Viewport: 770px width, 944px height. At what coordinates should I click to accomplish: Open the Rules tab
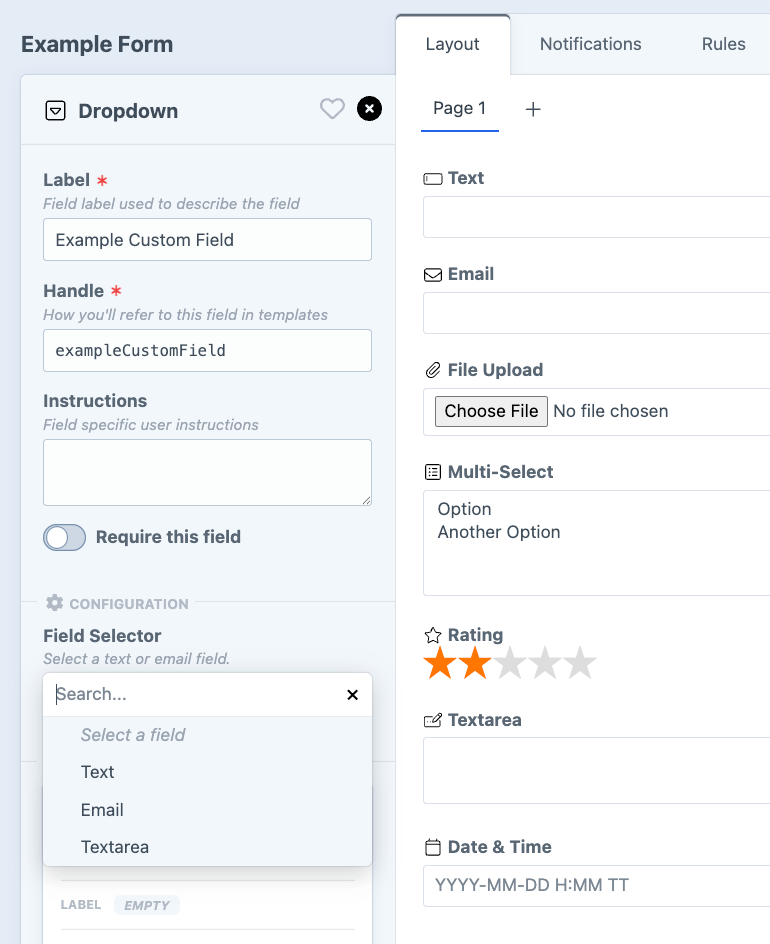723,44
